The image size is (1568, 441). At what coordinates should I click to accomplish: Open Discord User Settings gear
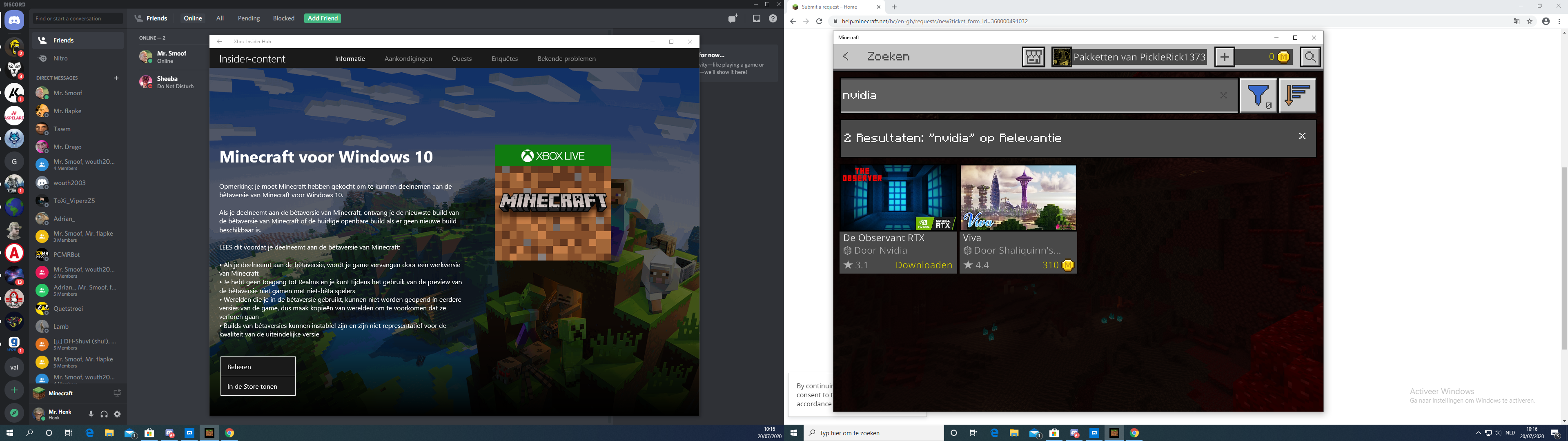(118, 414)
